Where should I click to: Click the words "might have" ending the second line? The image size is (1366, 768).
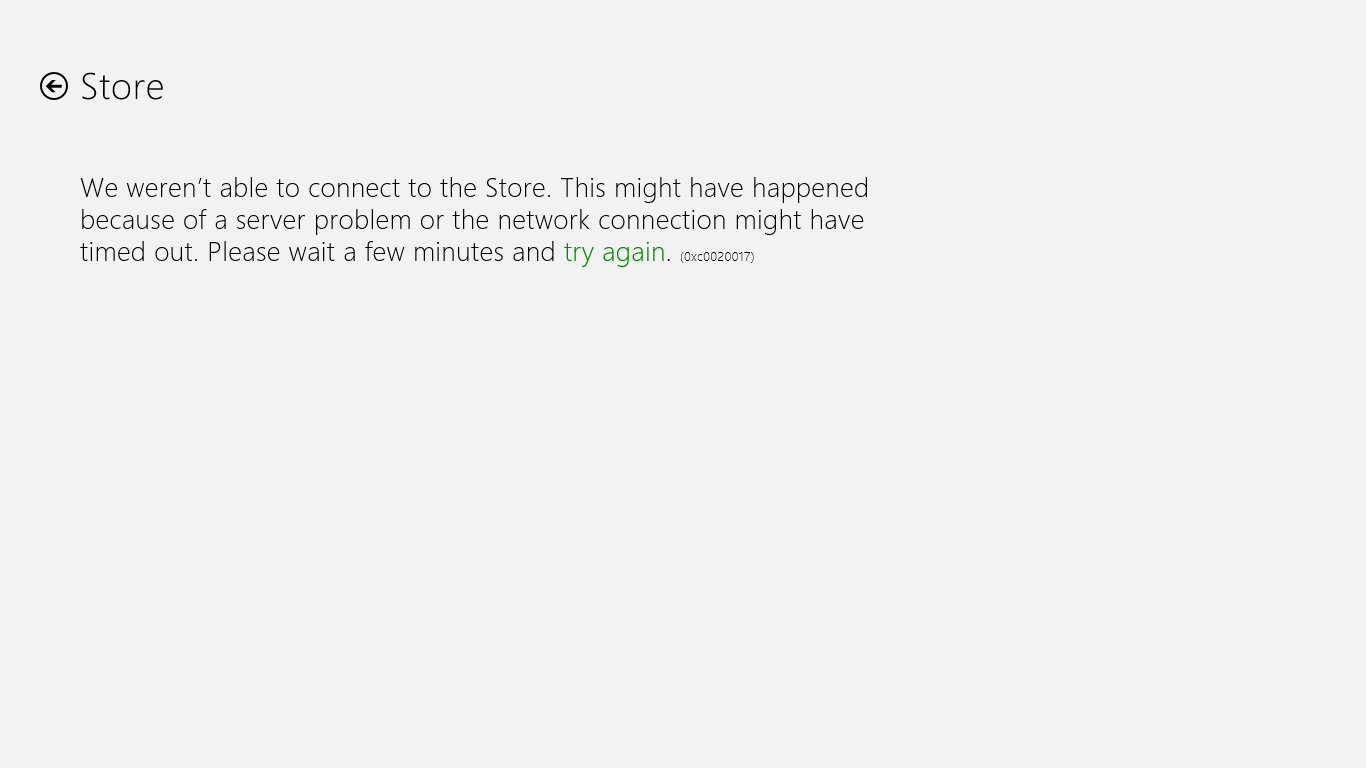pos(799,220)
